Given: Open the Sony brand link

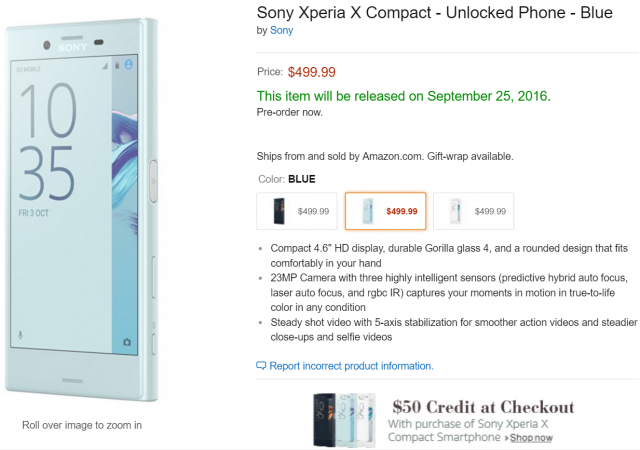Looking at the screenshot, I should [282, 30].
